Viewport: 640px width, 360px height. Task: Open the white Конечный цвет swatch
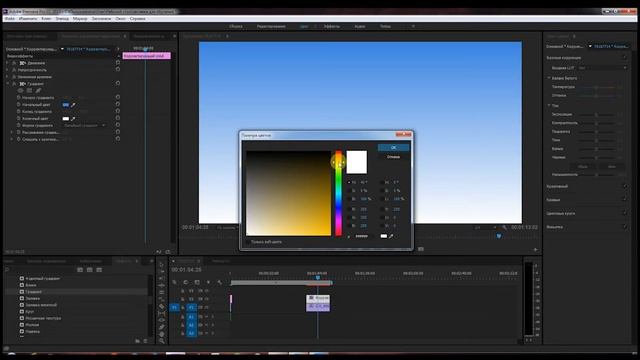[66, 119]
